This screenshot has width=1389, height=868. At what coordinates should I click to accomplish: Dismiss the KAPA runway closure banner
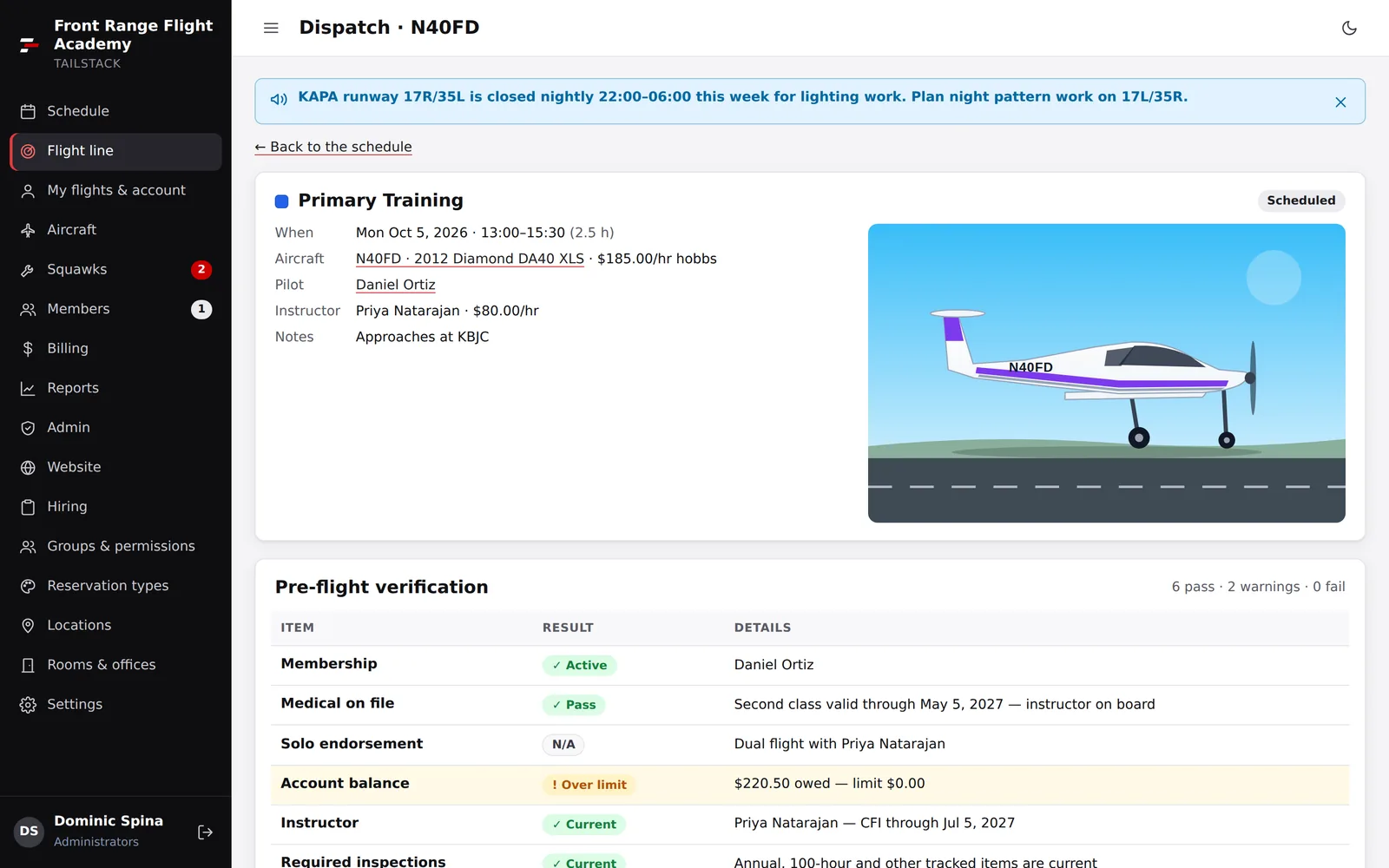pyautogui.click(x=1340, y=102)
